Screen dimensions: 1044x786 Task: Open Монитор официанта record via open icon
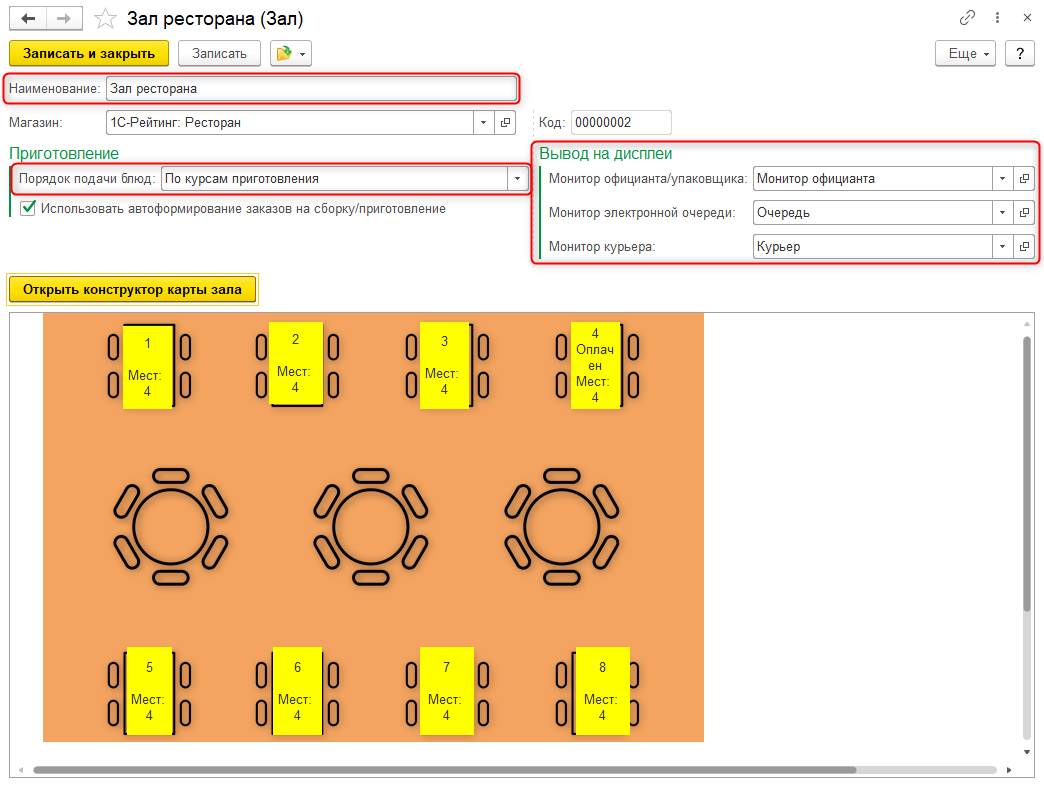[1023, 178]
